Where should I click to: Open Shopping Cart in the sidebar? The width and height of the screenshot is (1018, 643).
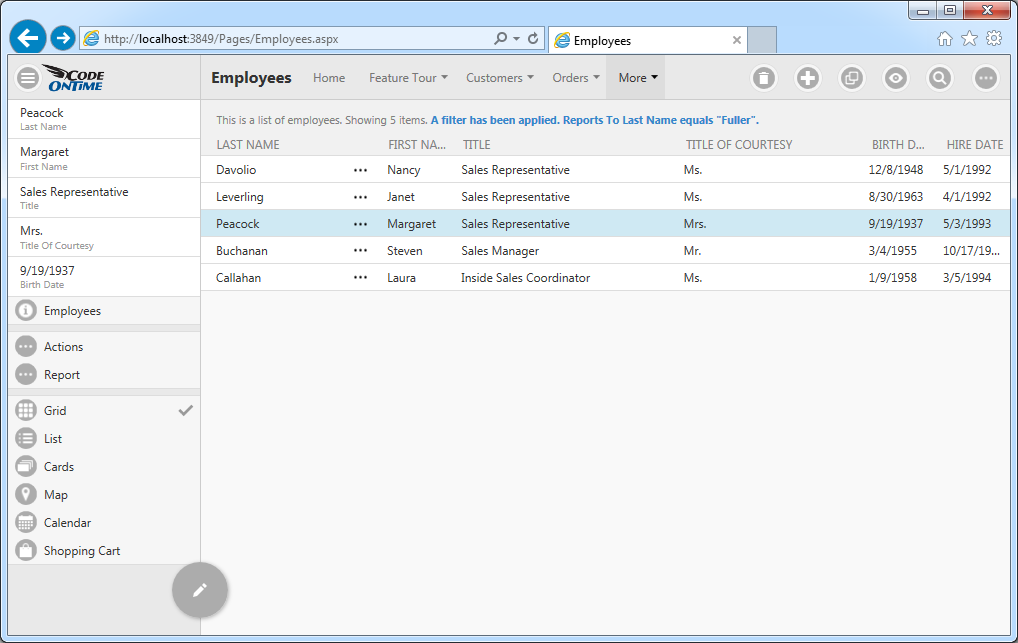[x=104, y=550]
